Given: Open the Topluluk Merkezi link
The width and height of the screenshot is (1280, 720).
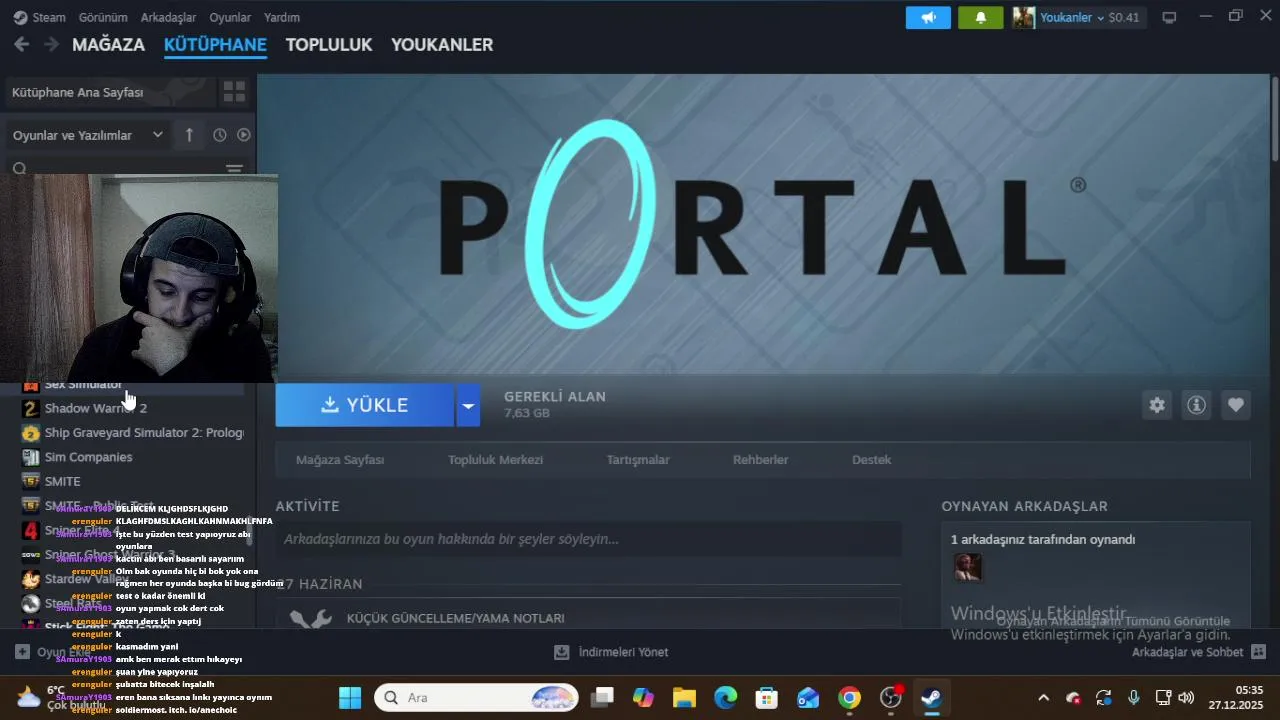Looking at the screenshot, I should click(495, 460).
